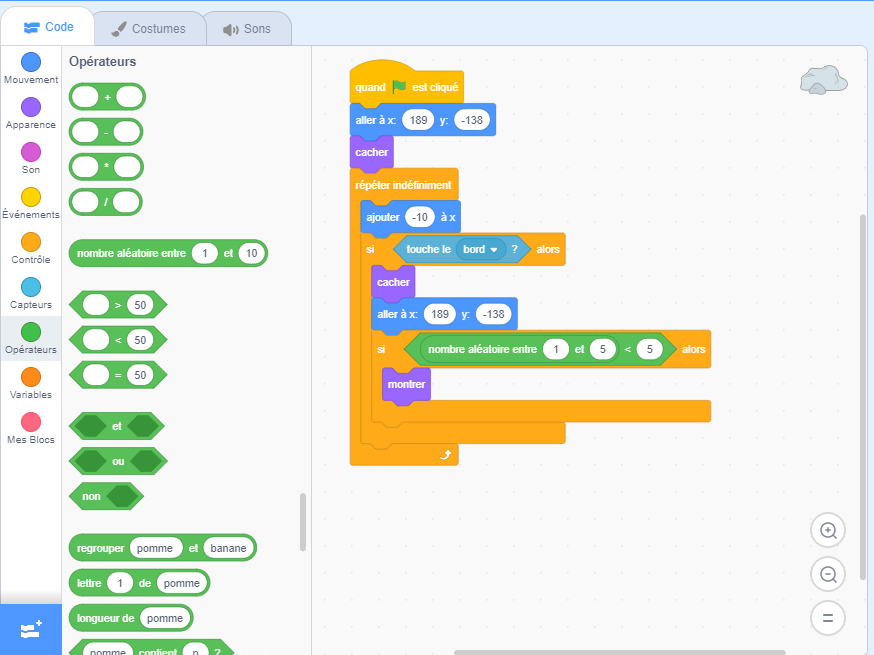Switch to the Costumes tab
Viewport: 874px width, 655px height.
[x=149, y=29]
